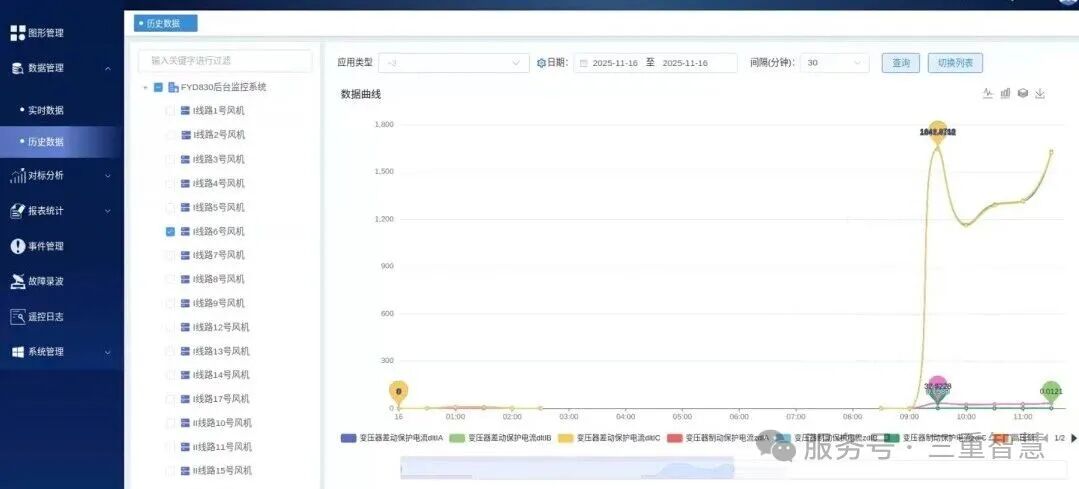
Task: Click the FYD830后台监控系统 building icon
Action: click(x=173, y=87)
